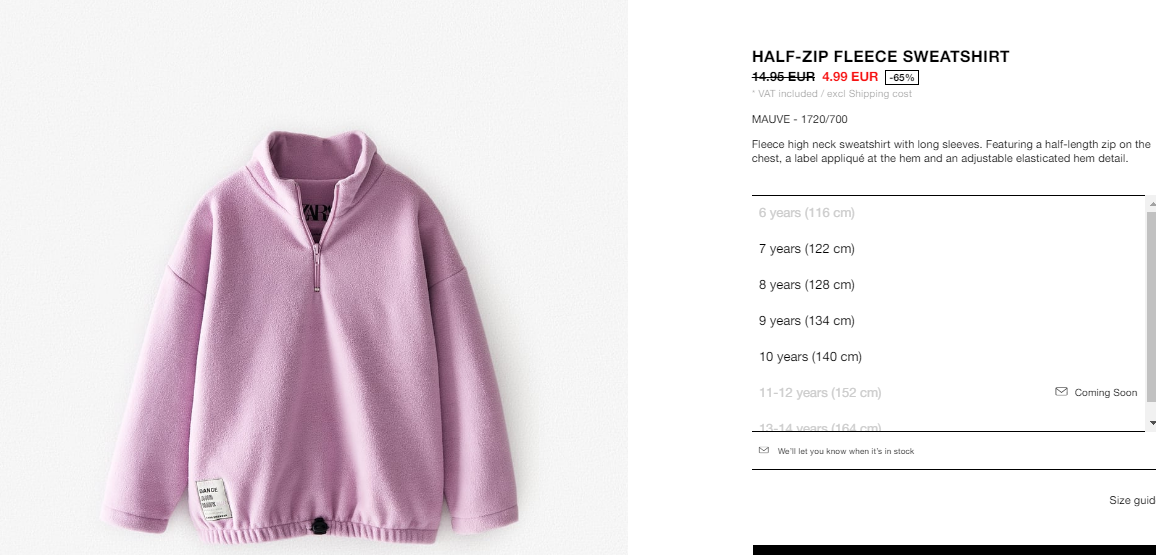Click the Half-Zip Fleece Sweatshirt title
Viewport: 1156px width, 555px height.
[880, 57]
